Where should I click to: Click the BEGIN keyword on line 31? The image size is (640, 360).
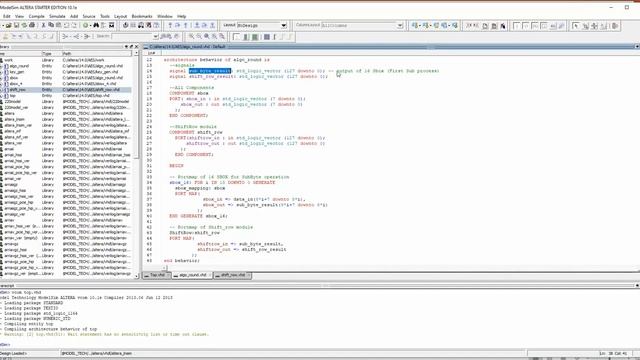click(176, 166)
